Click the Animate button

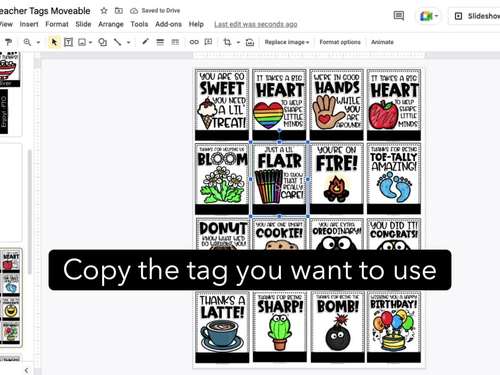(x=382, y=42)
